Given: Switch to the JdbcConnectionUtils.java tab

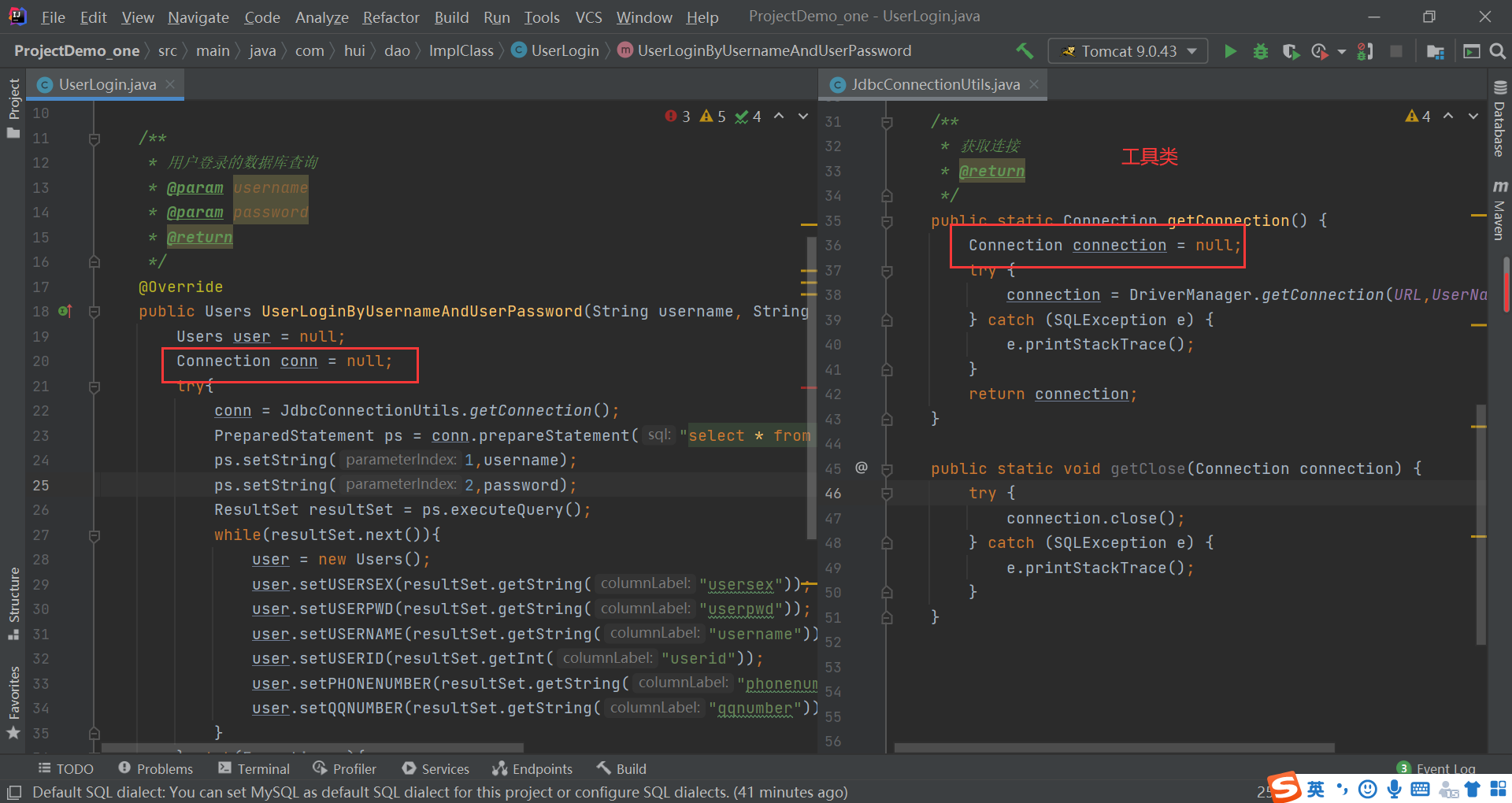Looking at the screenshot, I should click(x=935, y=84).
